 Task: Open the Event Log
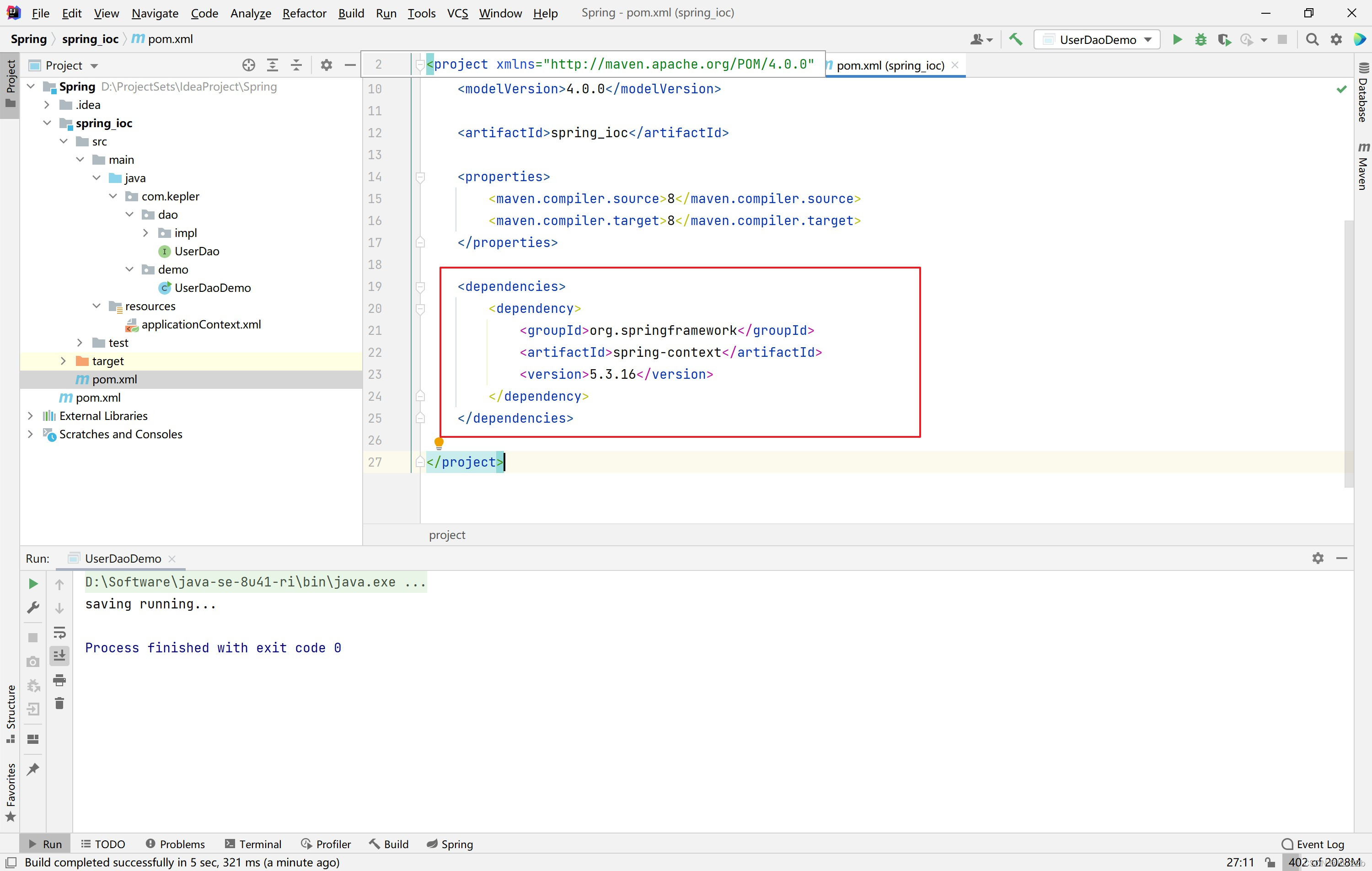point(1313,844)
